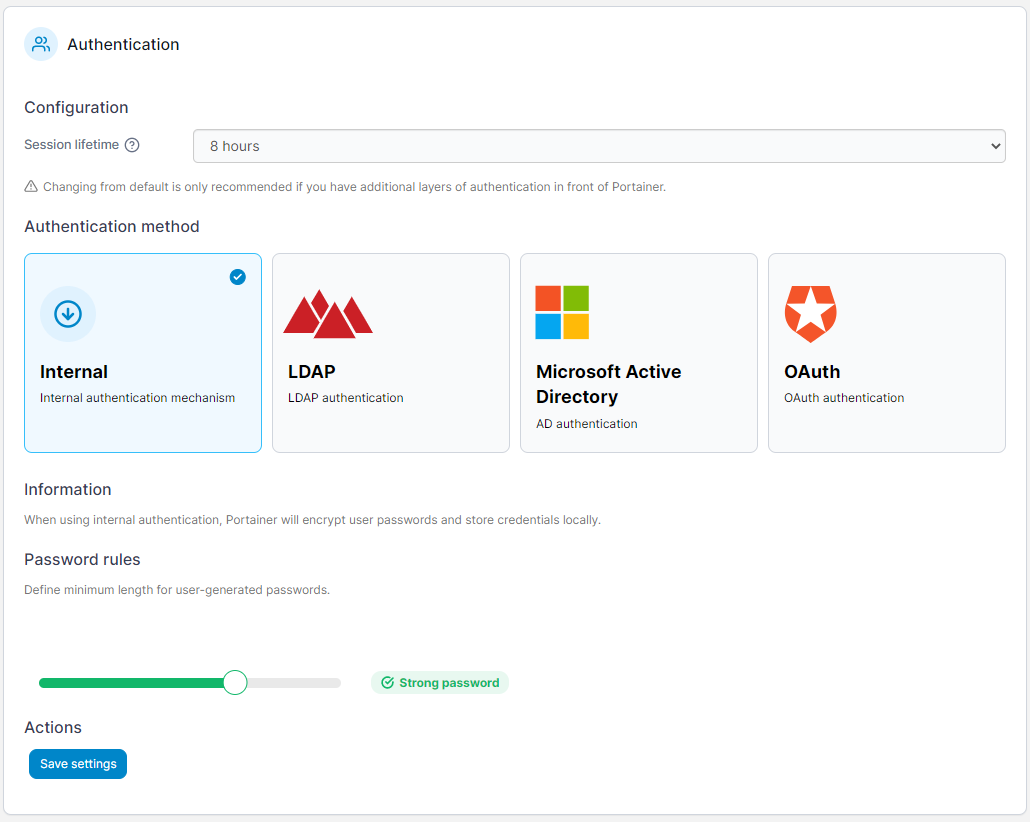Expand the session lifetime options list
This screenshot has height=822, width=1030.
pos(600,146)
